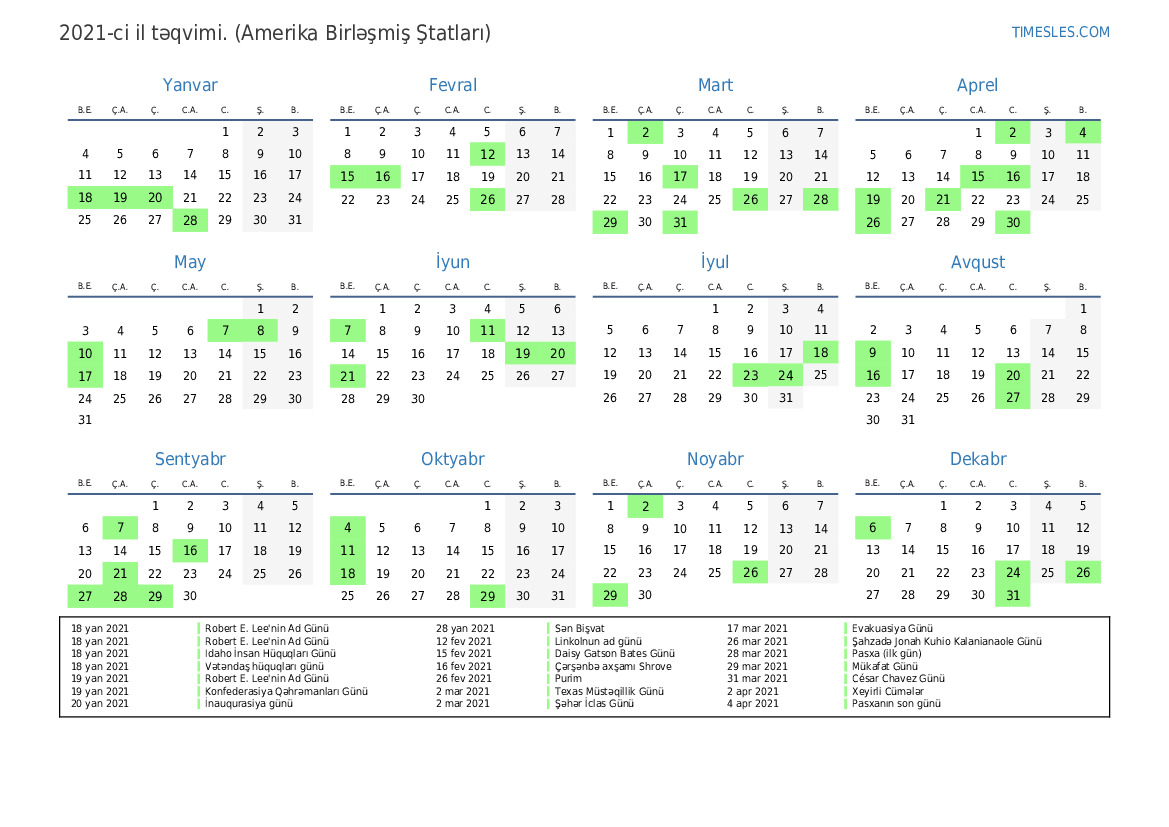Viewport: 1169px width, 827px height.
Task: Select highlighted day 12 in Fevral
Action: 487,154
